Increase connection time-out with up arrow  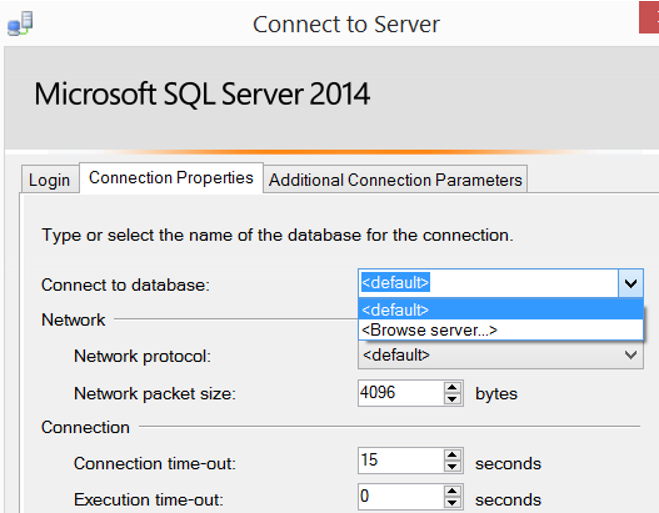pos(453,455)
